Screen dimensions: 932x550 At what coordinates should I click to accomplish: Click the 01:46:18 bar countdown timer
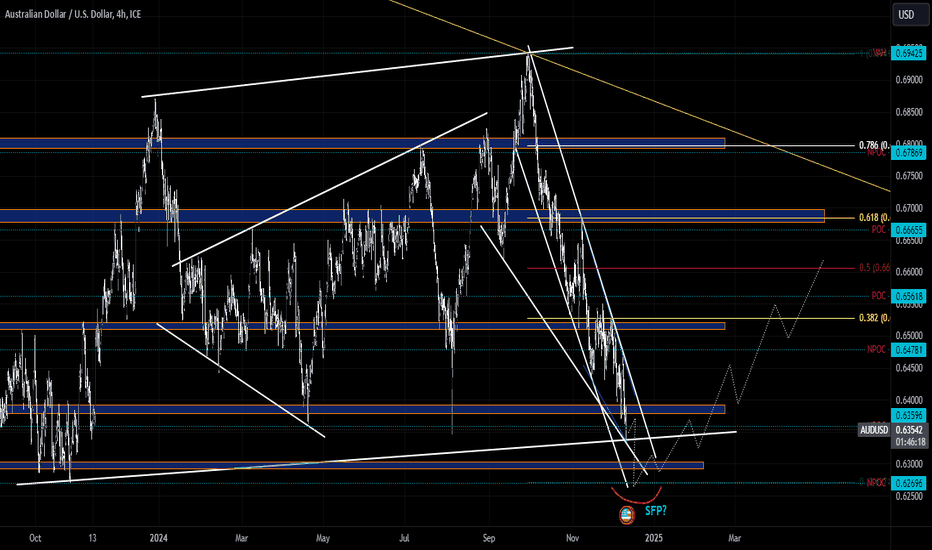click(x=909, y=442)
